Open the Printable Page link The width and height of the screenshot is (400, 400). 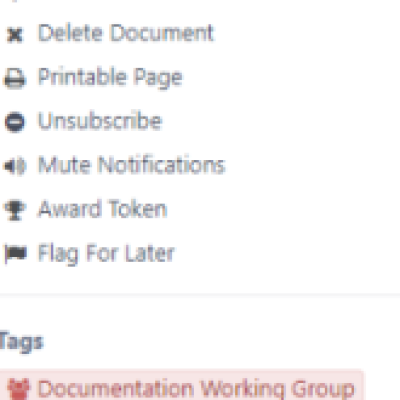coord(110,78)
